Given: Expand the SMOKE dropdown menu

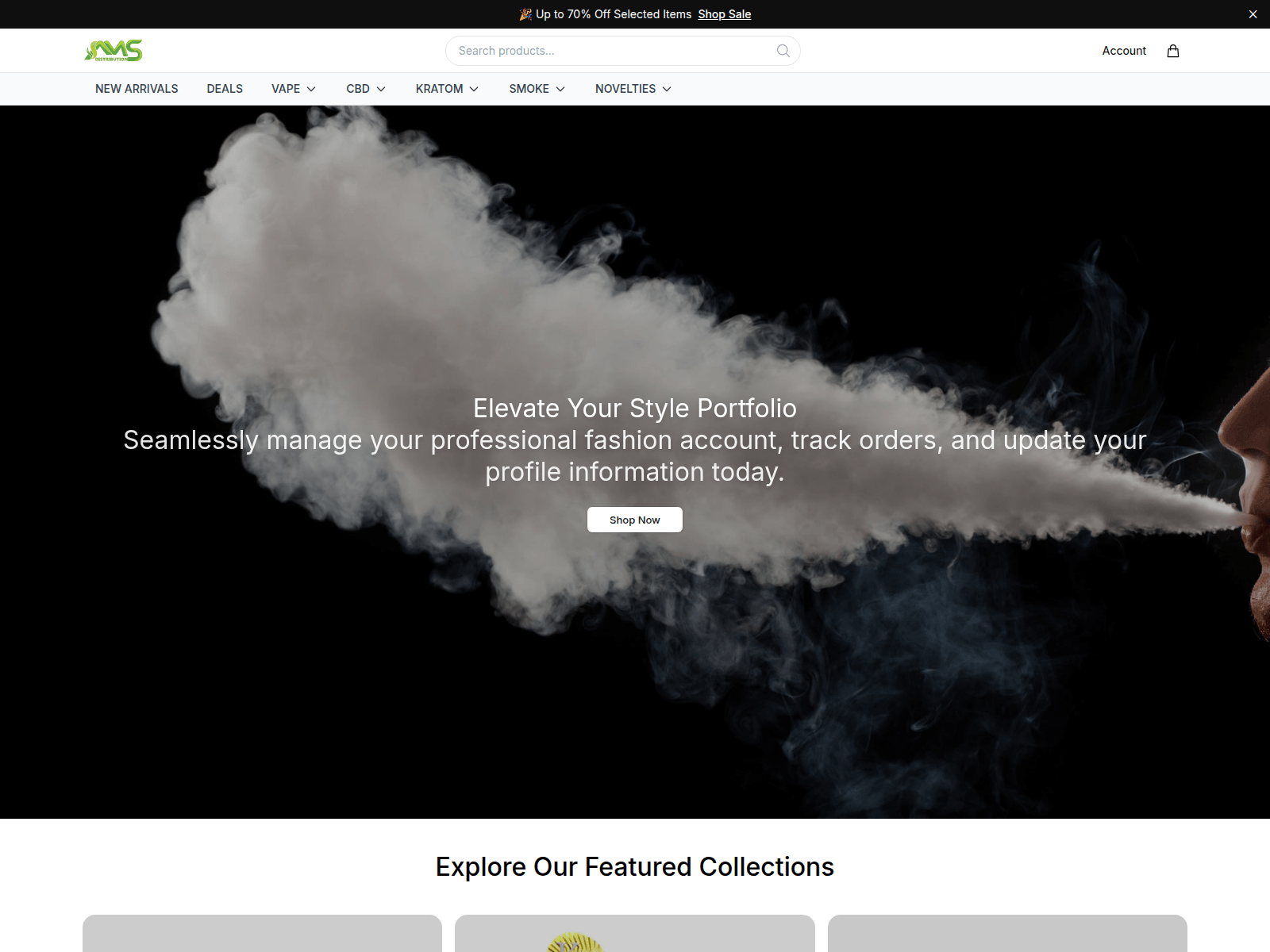Looking at the screenshot, I should coord(537,89).
